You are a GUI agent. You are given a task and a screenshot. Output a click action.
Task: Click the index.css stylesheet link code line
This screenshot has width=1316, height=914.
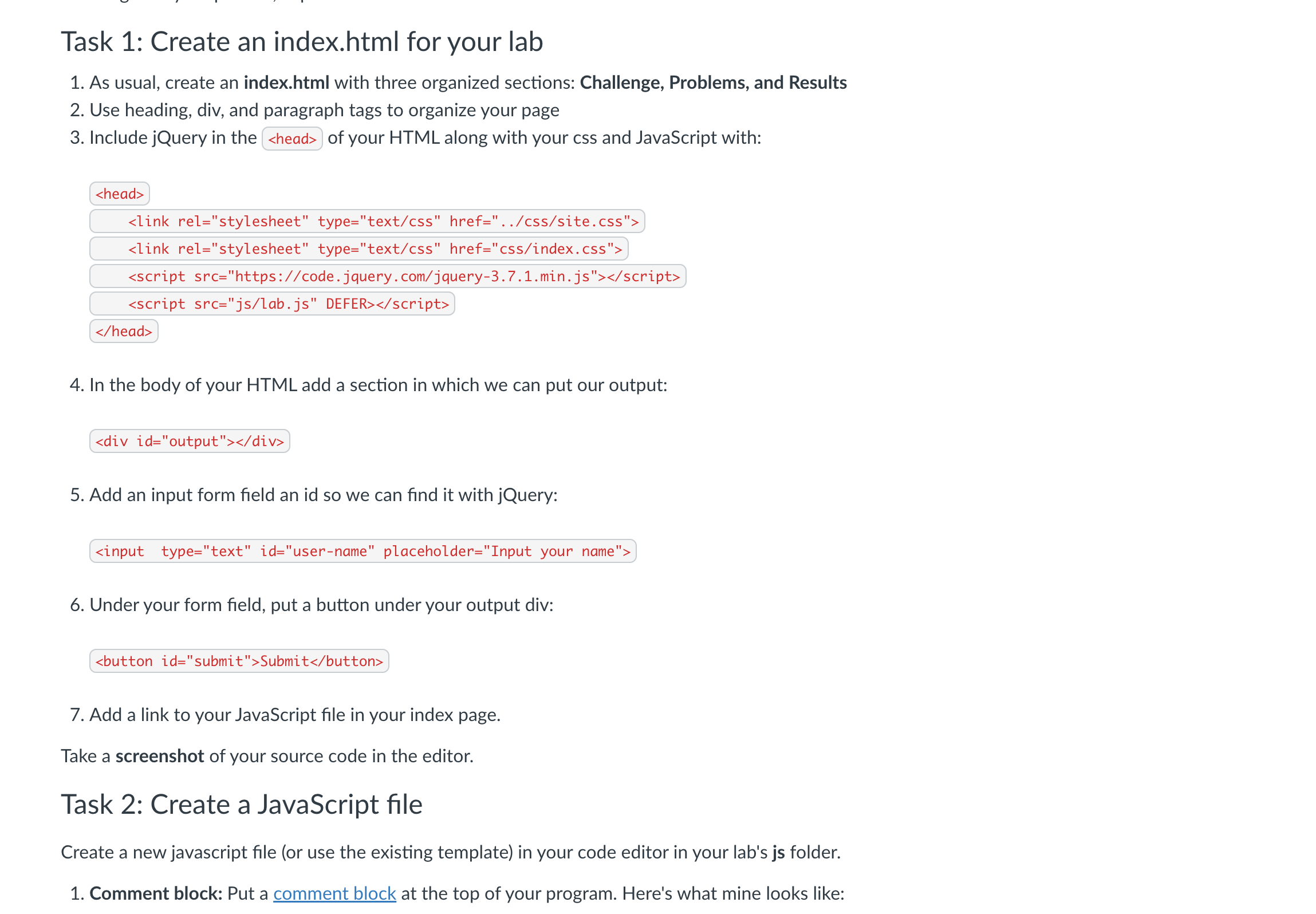click(359, 249)
